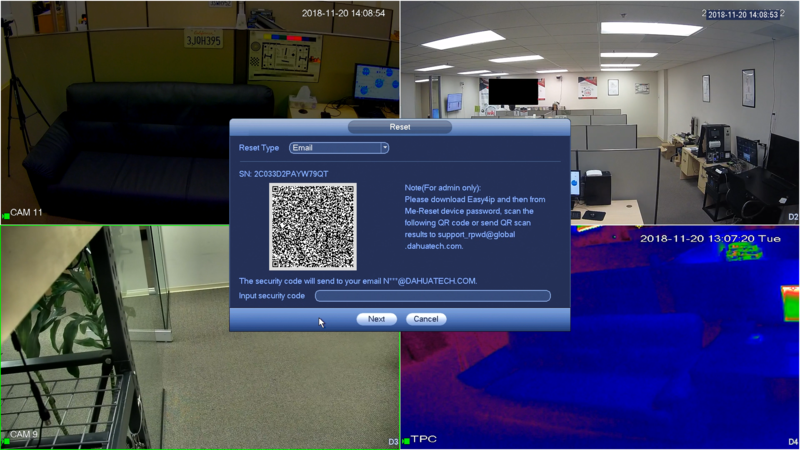Click the Cancel button
Screen dimensions: 800x450
426,319
